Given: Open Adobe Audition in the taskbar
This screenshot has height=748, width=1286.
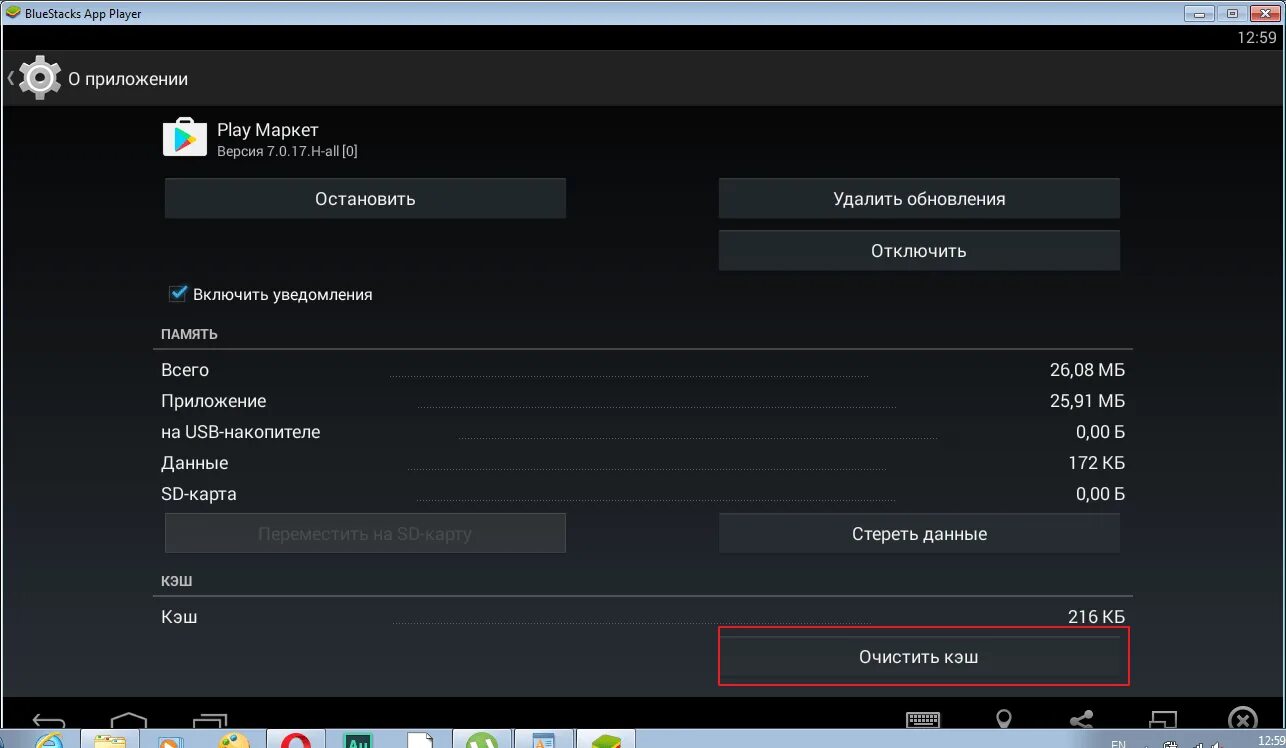Looking at the screenshot, I should (357, 740).
